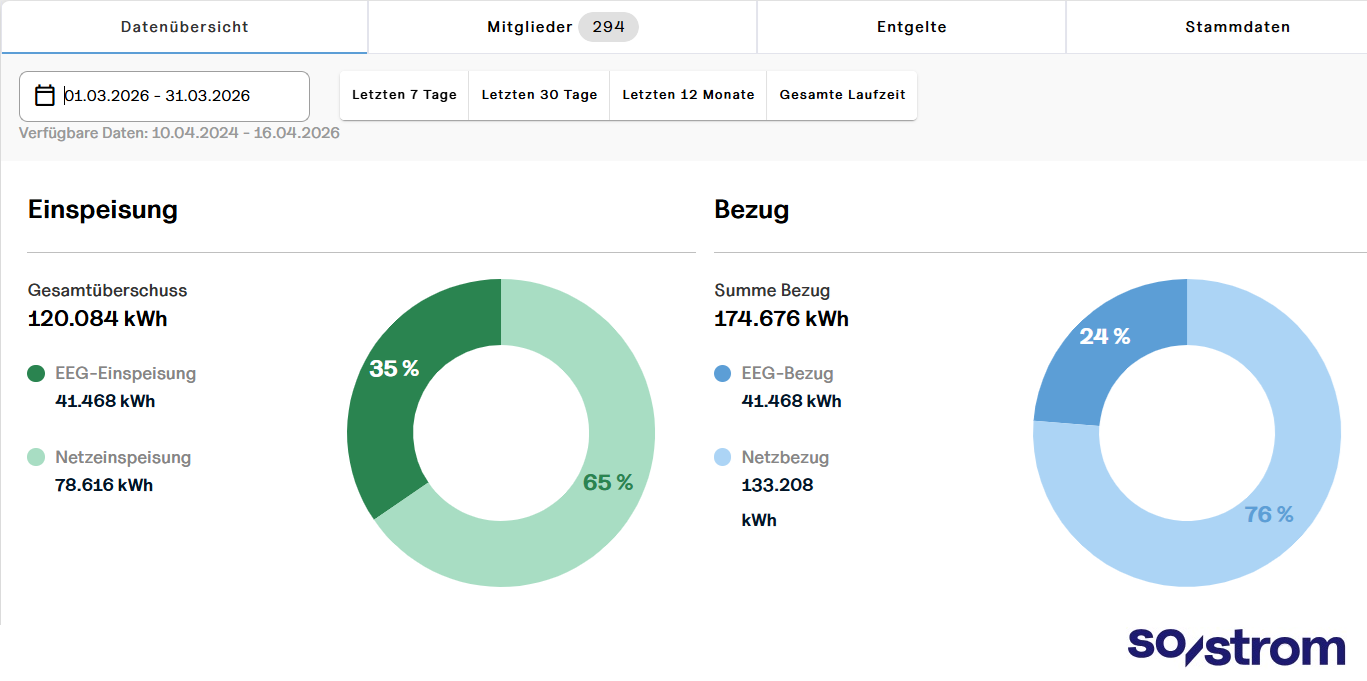Image resolution: width=1367 pixels, height=681 pixels.
Task: Click the Mitglieder member count badge 294
Action: click(x=609, y=27)
